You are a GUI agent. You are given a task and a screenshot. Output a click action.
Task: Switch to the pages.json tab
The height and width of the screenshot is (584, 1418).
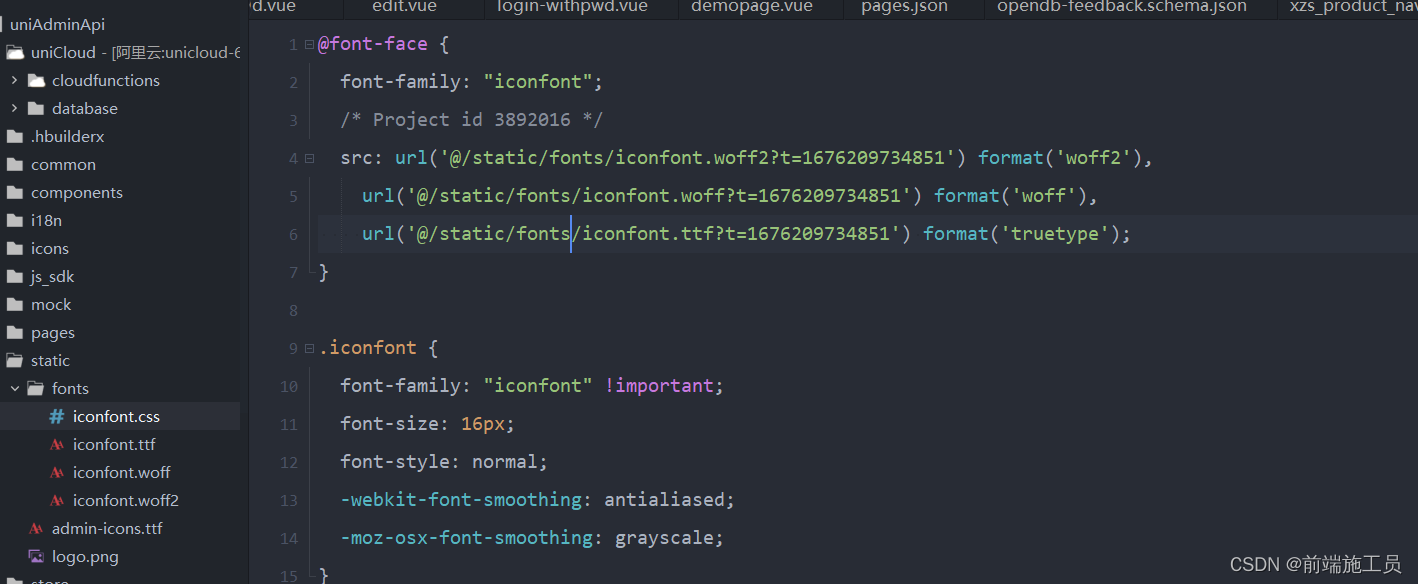[904, 8]
